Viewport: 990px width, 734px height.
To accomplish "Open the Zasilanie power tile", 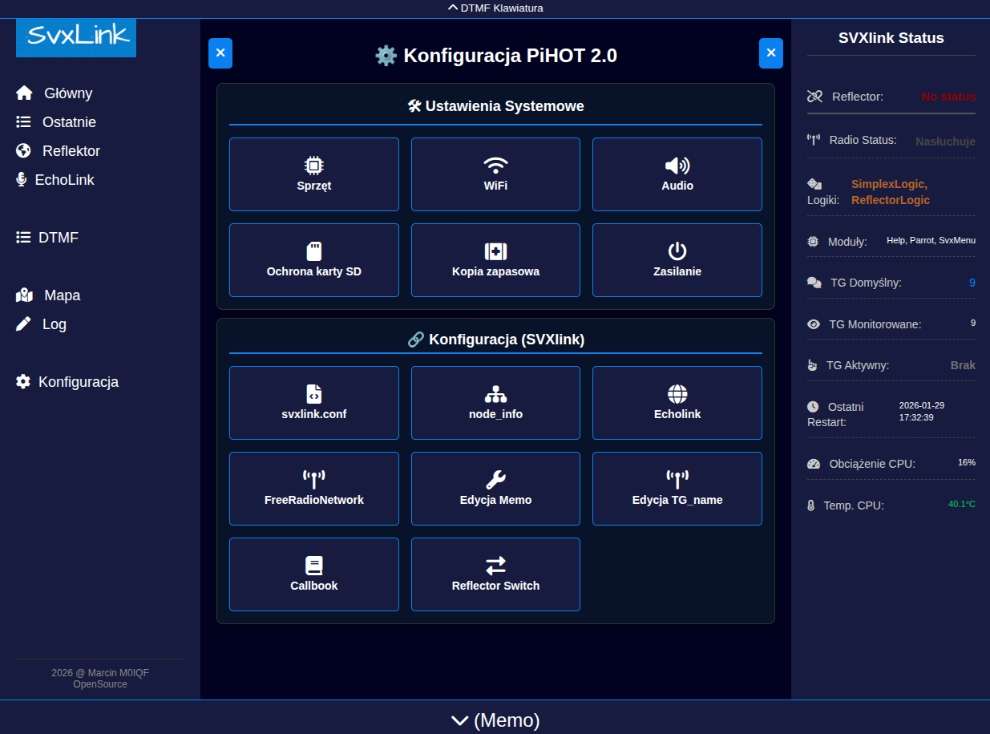I will click(x=677, y=260).
